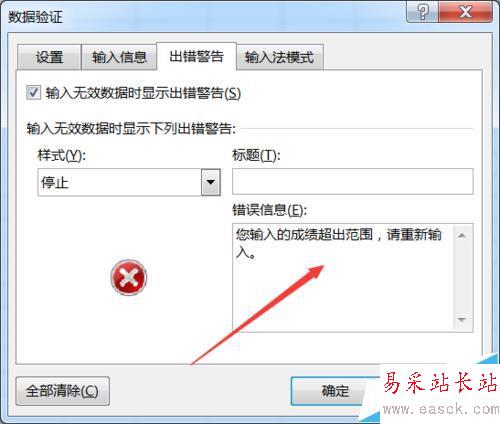Click the error message scrollbar up arrow
This screenshot has width=500, height=424.
[462, 235]
